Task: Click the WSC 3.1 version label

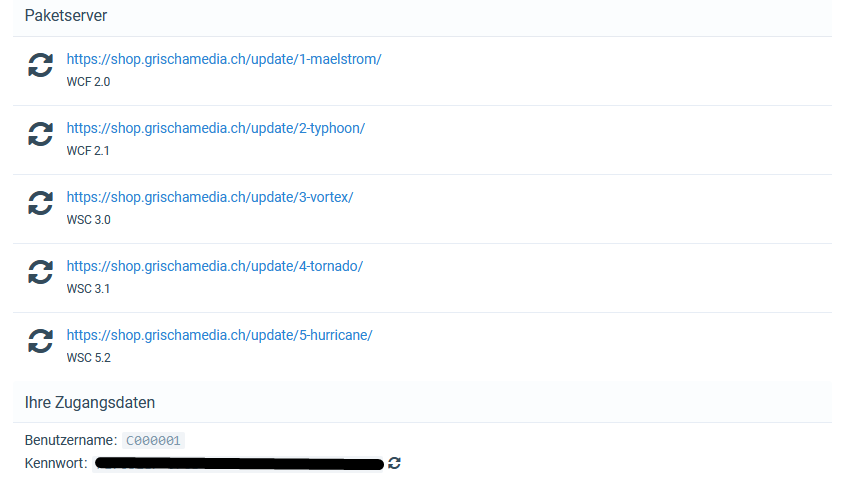Action: [x=88, y=288]
